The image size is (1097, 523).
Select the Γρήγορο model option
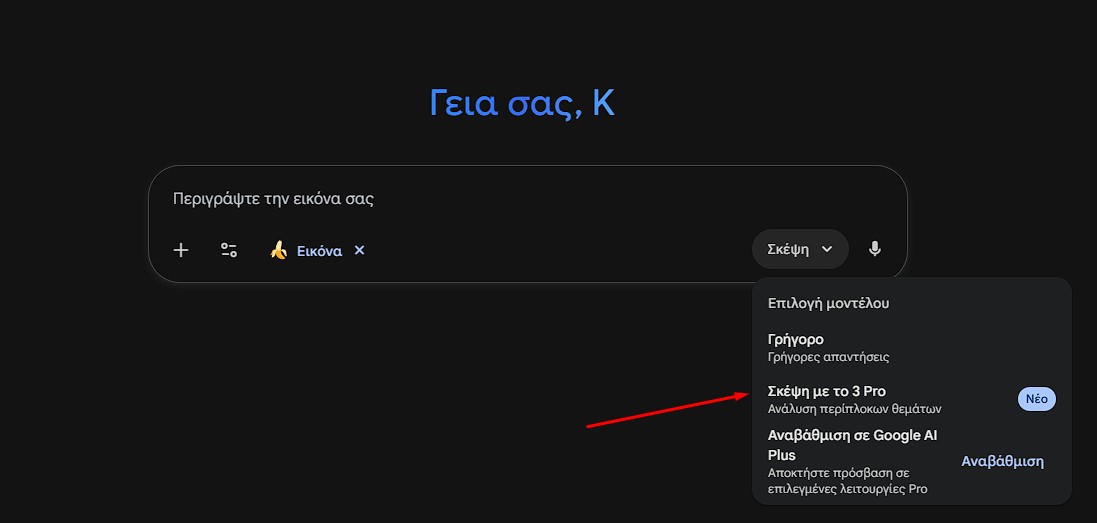[x=911, y=348]
